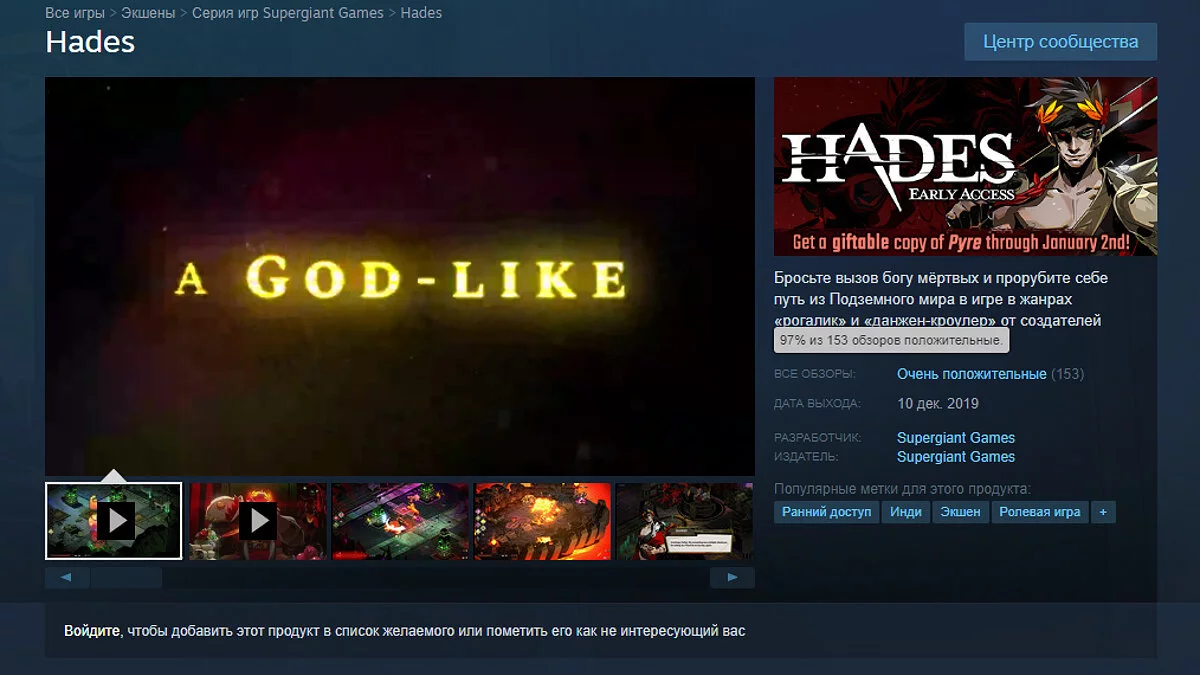The width and height of the screenshot is (1200, 675).
Task: Play the second video thumbnail
Action: pos(258,521)
